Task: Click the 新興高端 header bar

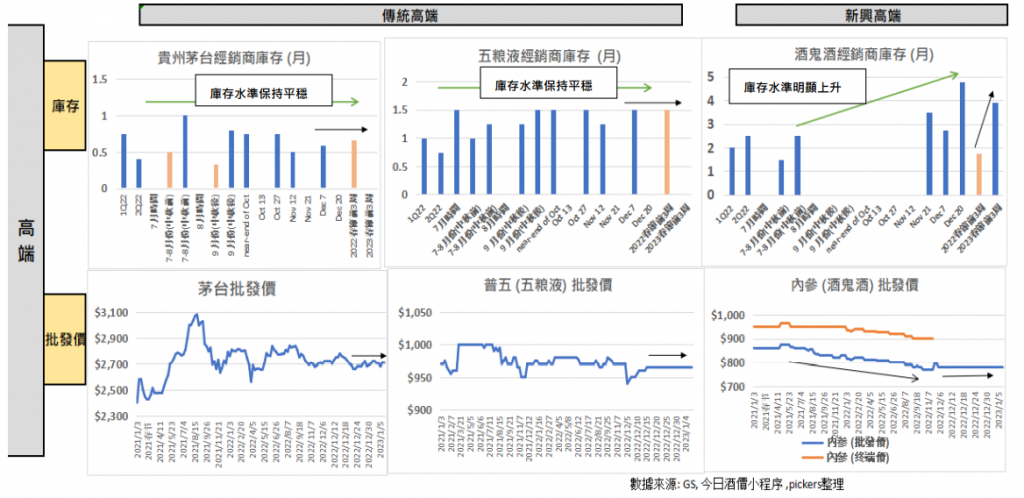Action: [874, 15]
